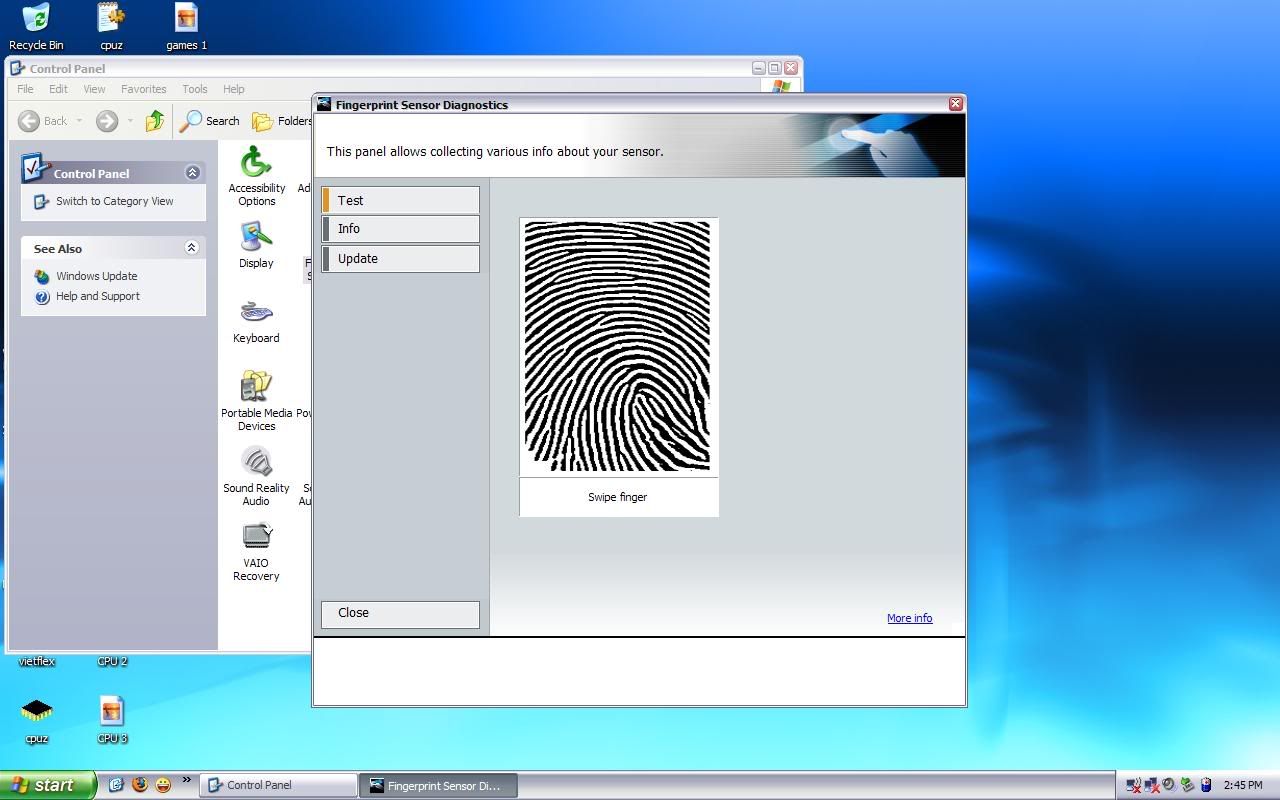The height and width of the screenshot is (800, 1280).
Task: Open Sound Reality Audio icon
Action: click(256, 476)
